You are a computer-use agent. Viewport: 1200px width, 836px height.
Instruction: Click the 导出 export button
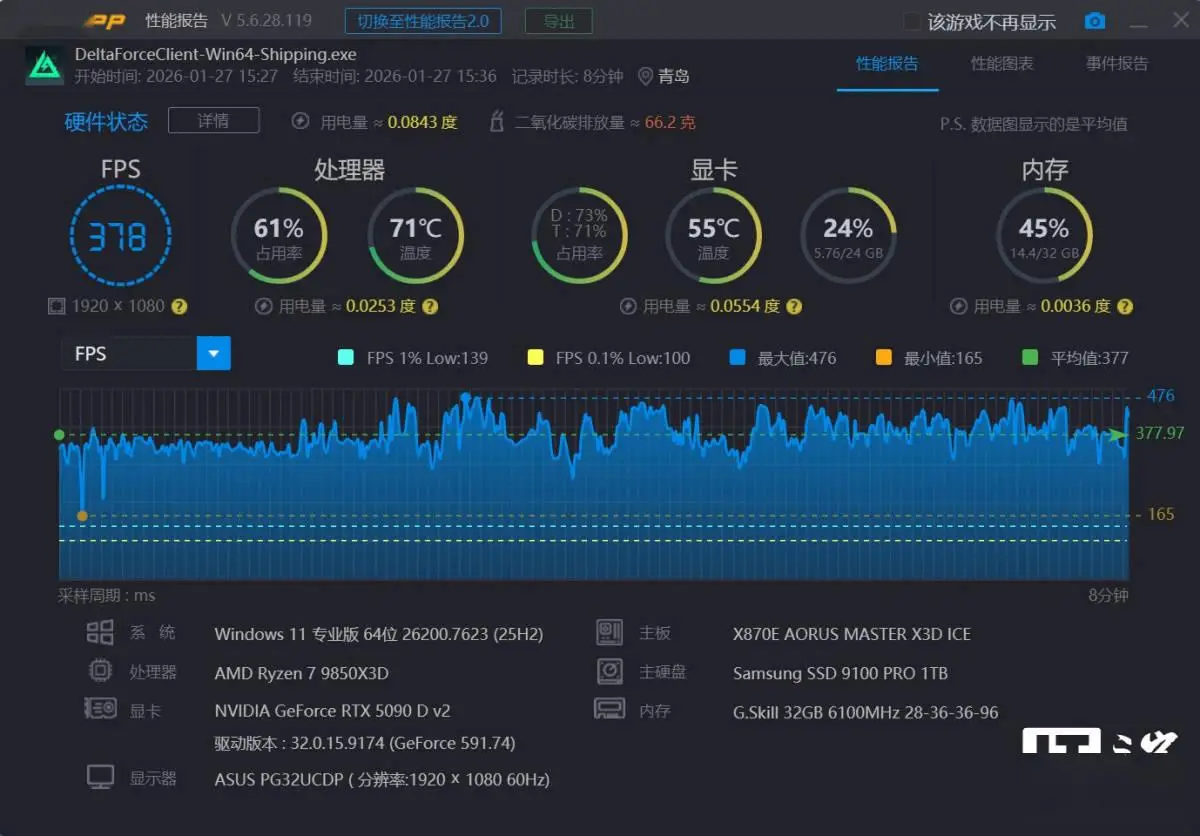(558, 20)
